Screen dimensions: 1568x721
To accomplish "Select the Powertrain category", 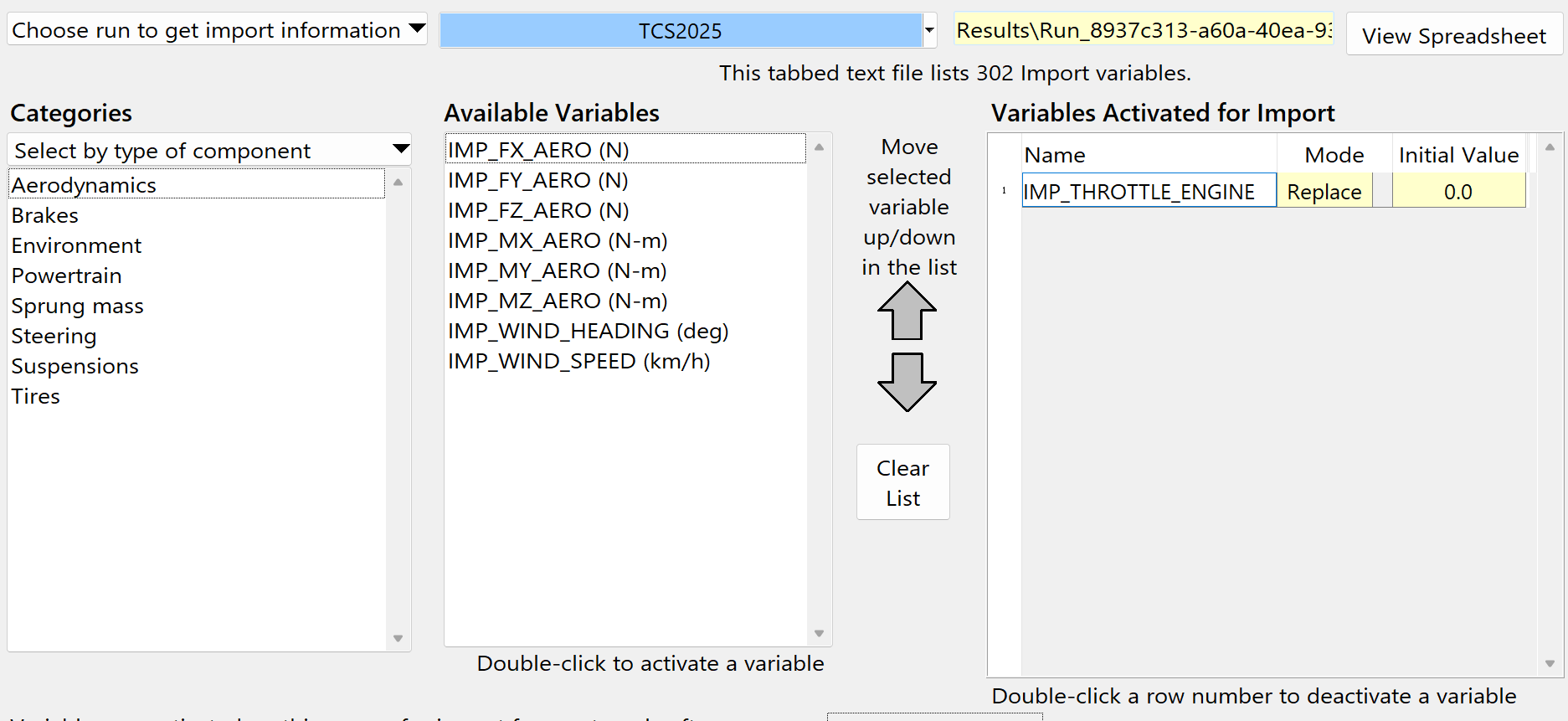I will (x=67, y=276).
